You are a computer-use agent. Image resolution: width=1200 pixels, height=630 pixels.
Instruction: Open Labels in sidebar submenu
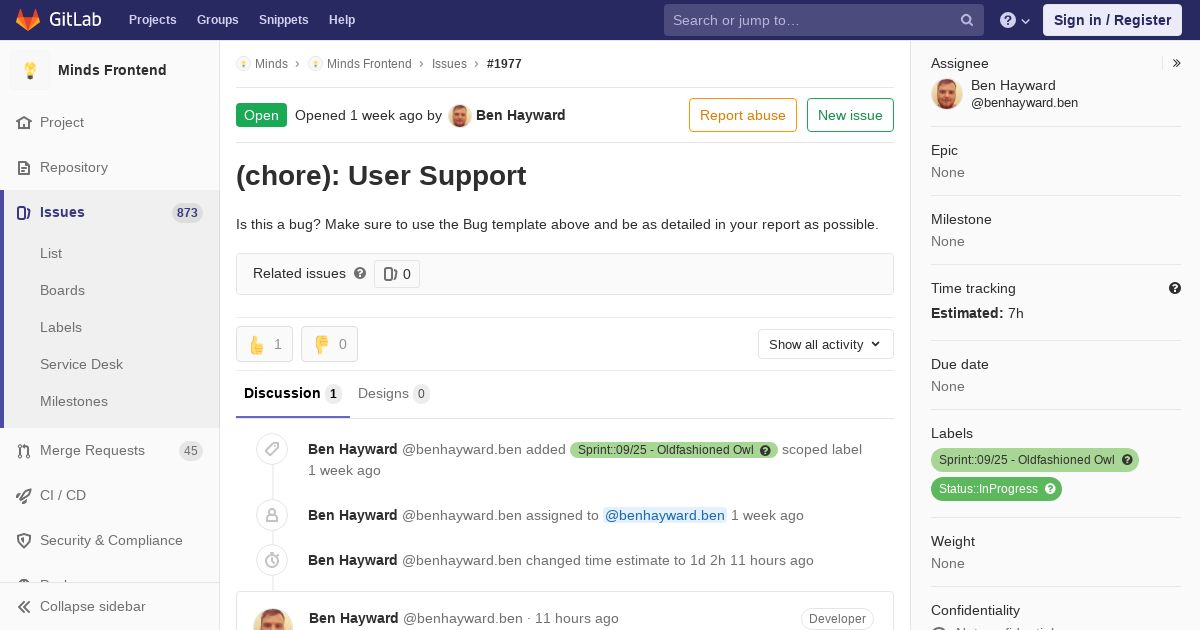(x=61, y=327)
